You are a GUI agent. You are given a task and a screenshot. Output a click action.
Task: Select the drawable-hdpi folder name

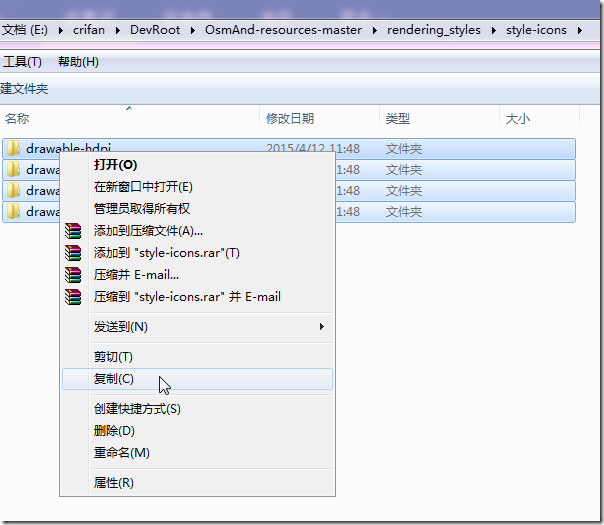(69, 148)
